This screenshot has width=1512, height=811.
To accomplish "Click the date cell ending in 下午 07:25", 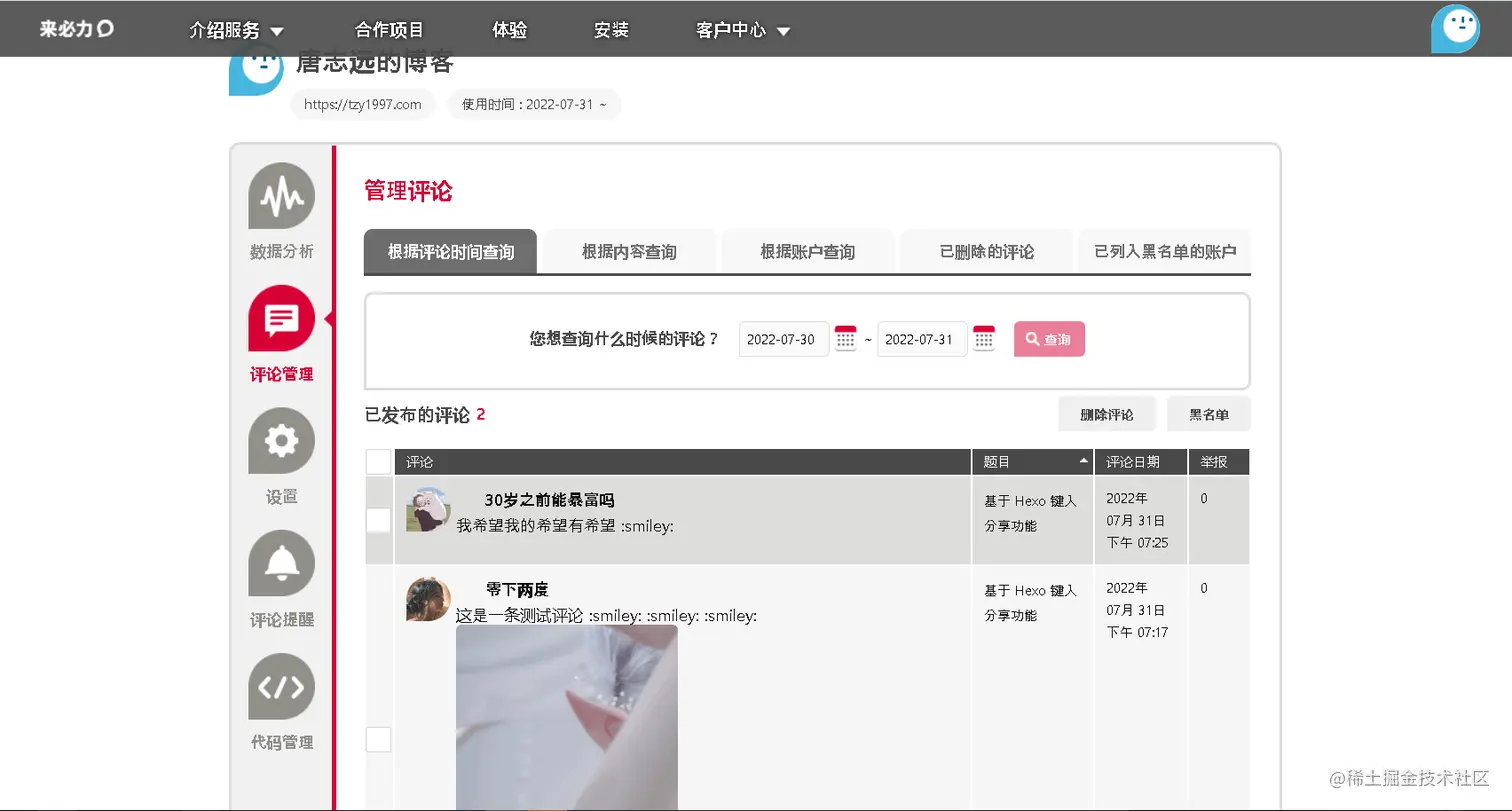I will tap(1141, 520).
